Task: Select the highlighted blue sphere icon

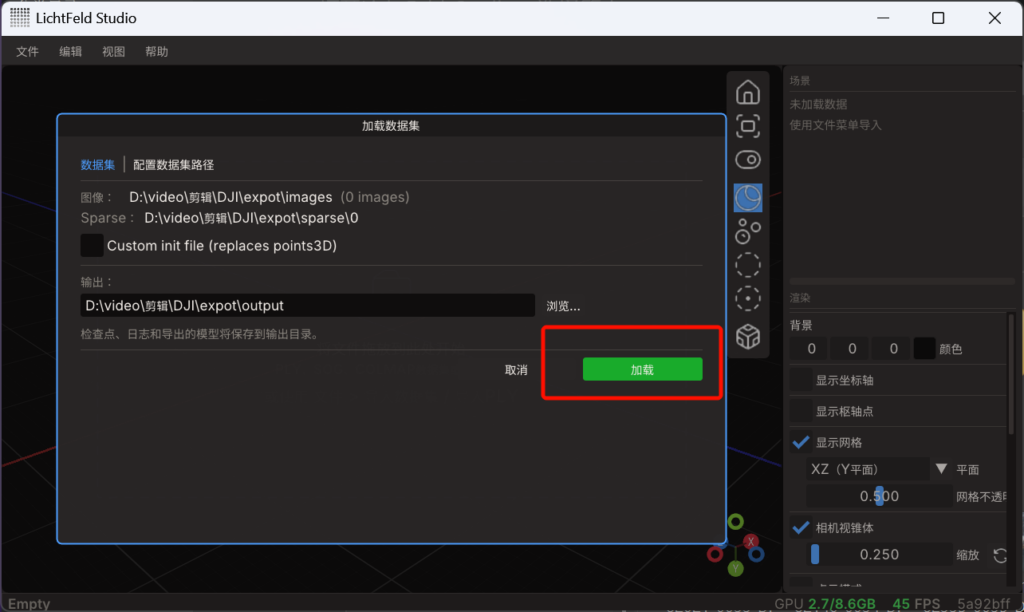Action: [747, 198]
